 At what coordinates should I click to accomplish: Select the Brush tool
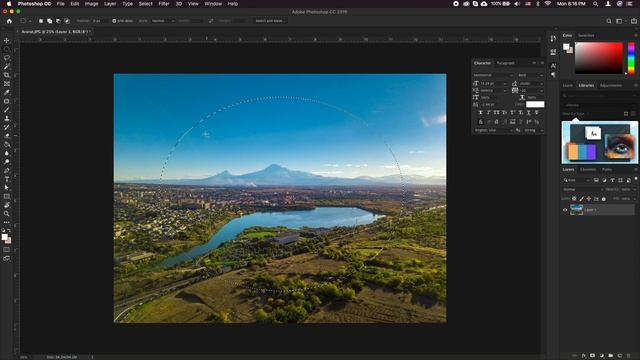(x=7, y=109)
